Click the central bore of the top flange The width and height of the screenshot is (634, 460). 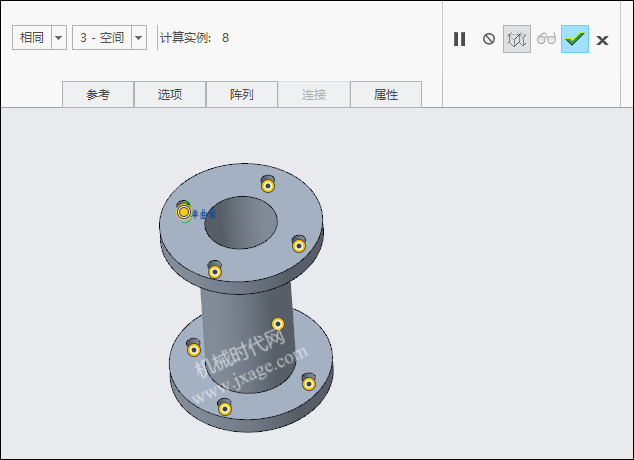coord(241,223)
